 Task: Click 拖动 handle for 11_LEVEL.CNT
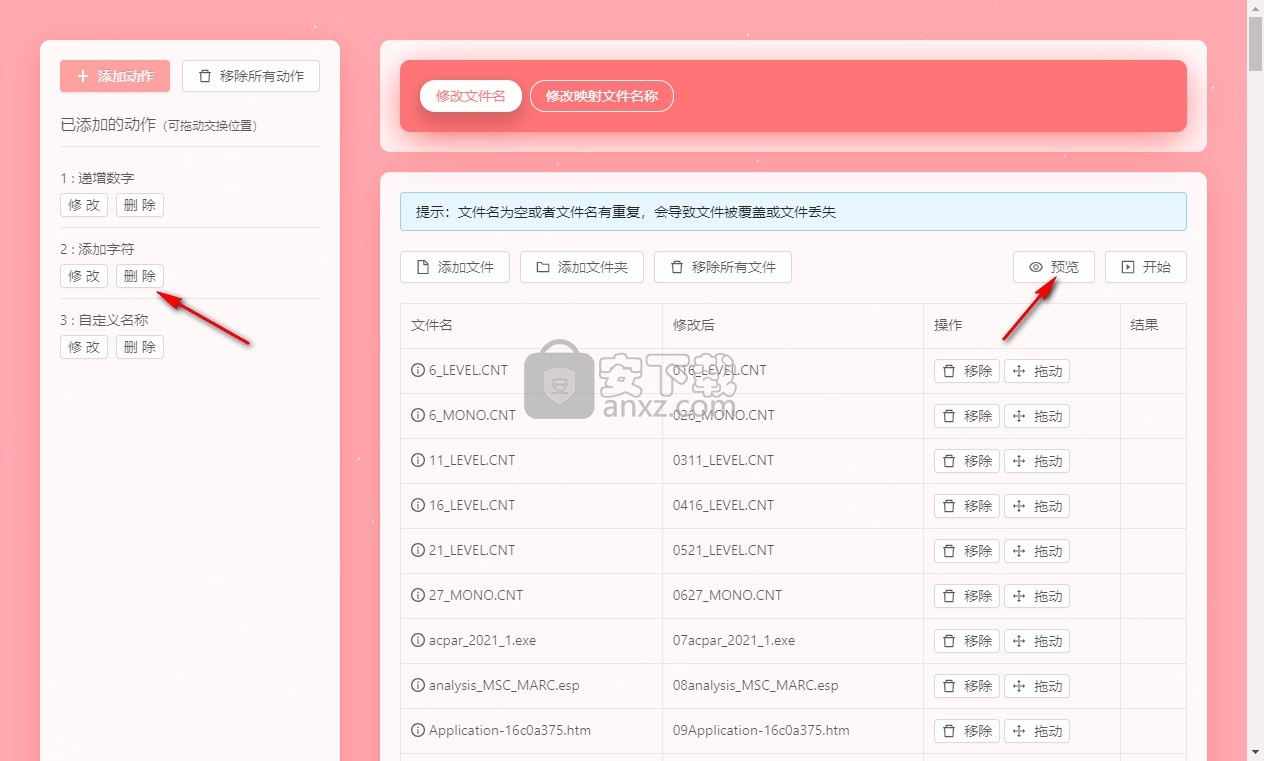pos(1037,461)
